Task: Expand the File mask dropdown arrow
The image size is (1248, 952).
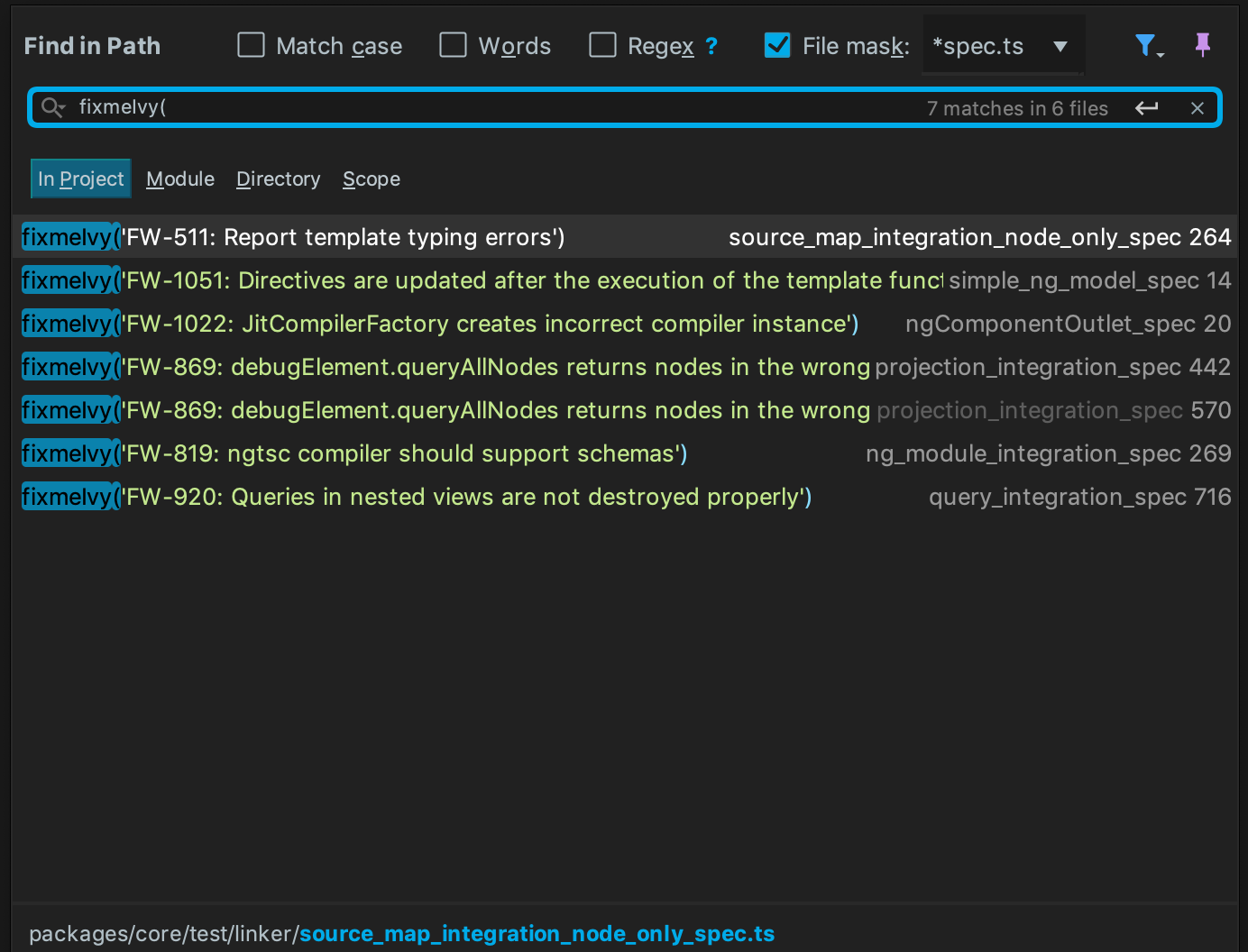Action: click(1060, 46)
